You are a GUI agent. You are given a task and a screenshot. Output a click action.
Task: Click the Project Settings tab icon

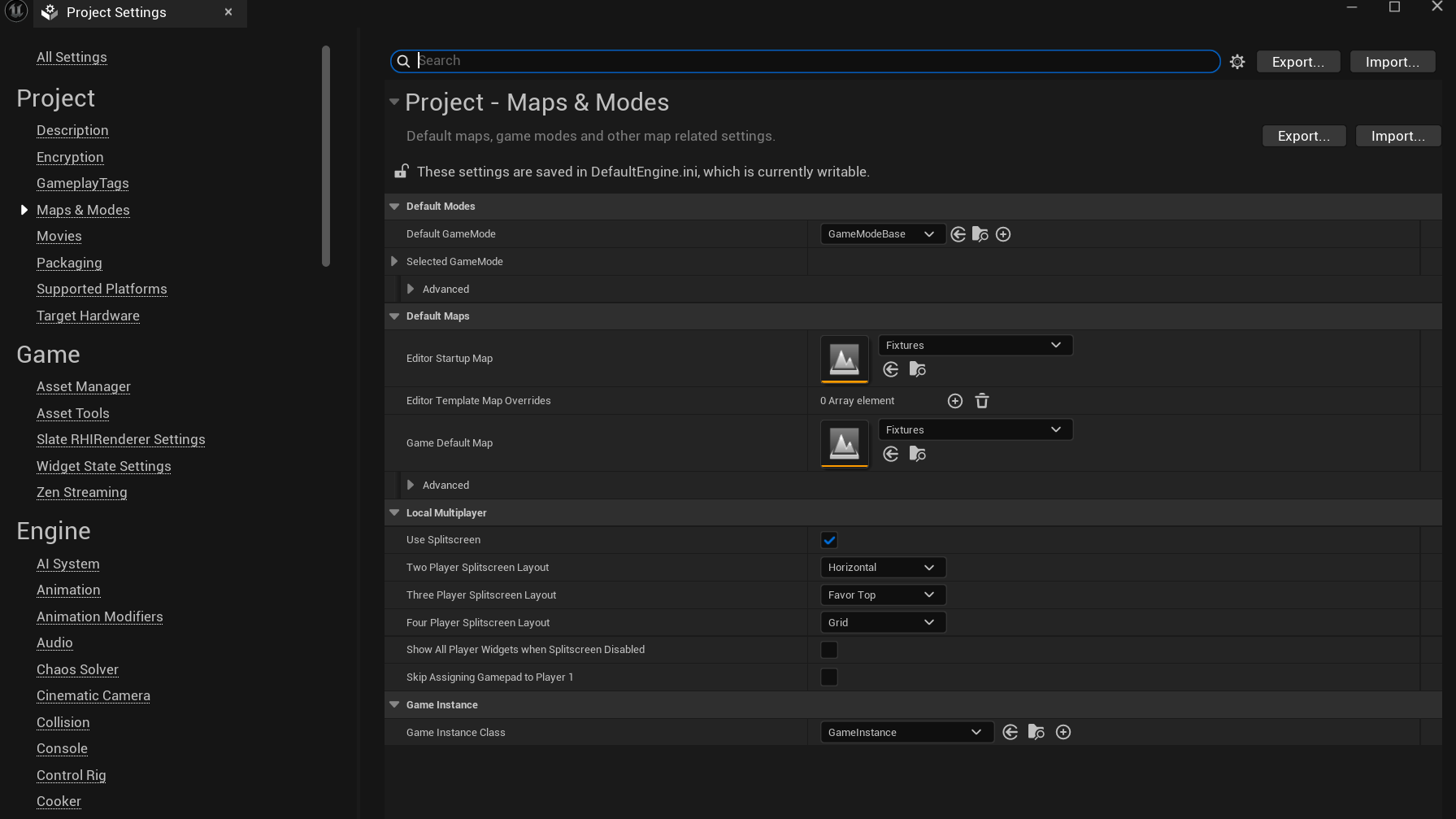click(50, 12)
